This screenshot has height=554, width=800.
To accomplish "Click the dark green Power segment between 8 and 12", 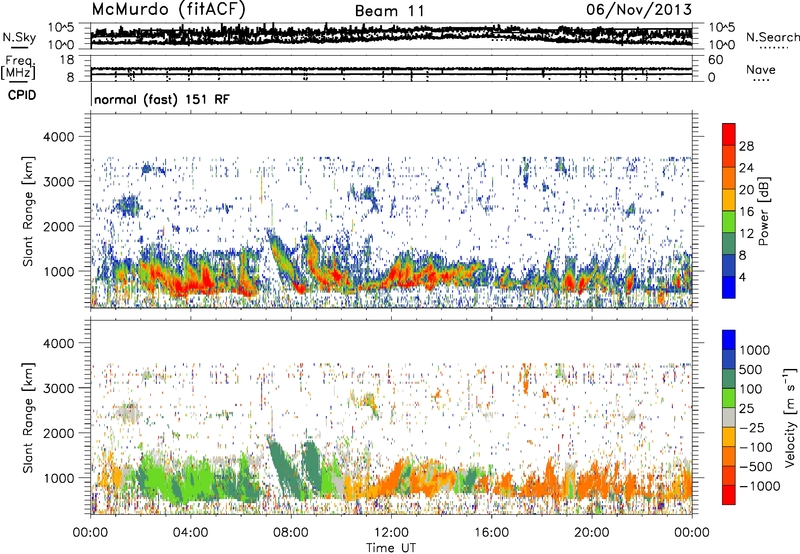I will 729,244.
